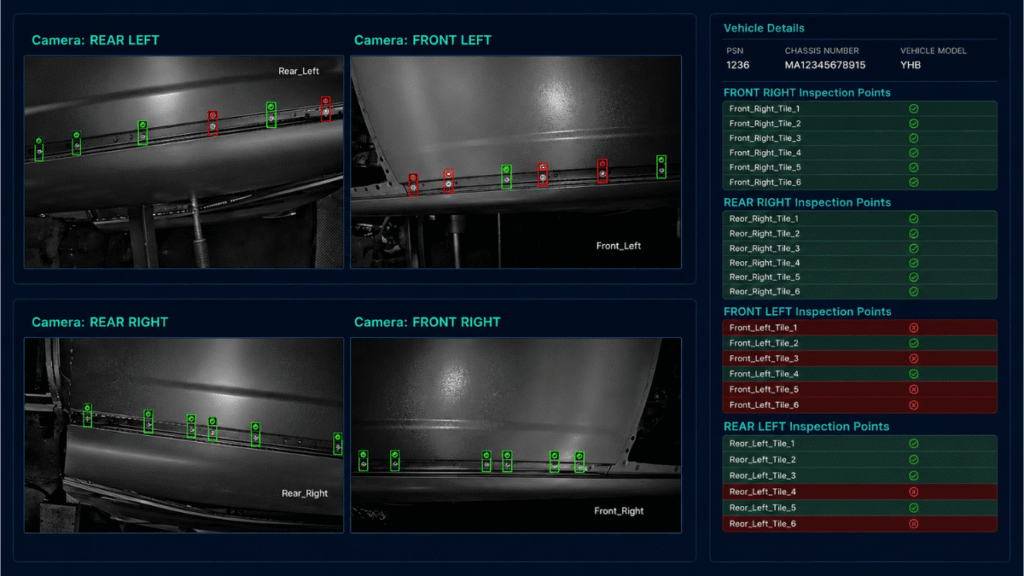Select the Front_Right_Tile_1 row label

[765, 109]
